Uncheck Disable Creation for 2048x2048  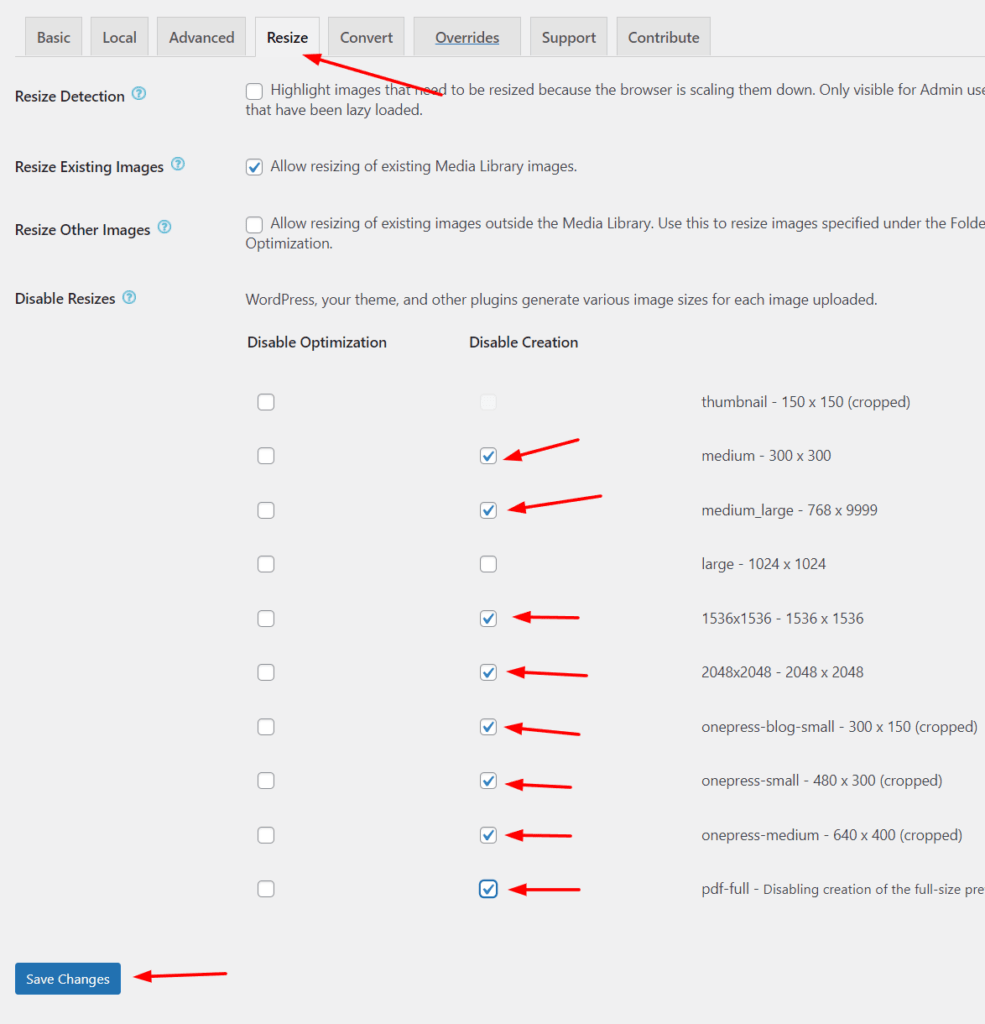click(x=488, y=673)
